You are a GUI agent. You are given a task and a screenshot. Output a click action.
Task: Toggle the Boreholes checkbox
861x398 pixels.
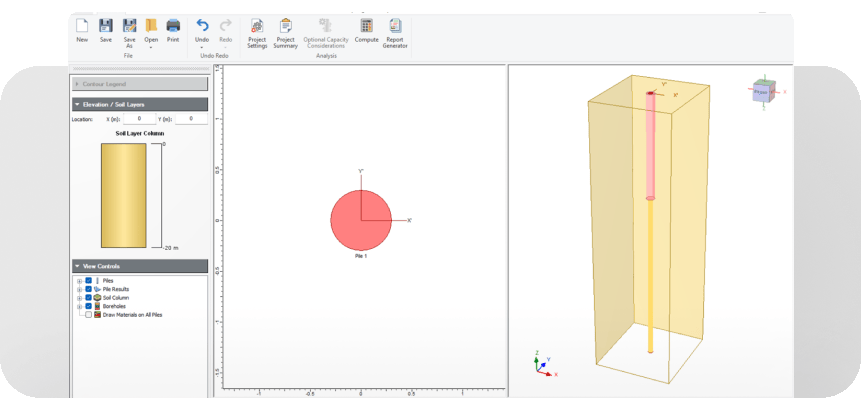(x=88, y=306)
